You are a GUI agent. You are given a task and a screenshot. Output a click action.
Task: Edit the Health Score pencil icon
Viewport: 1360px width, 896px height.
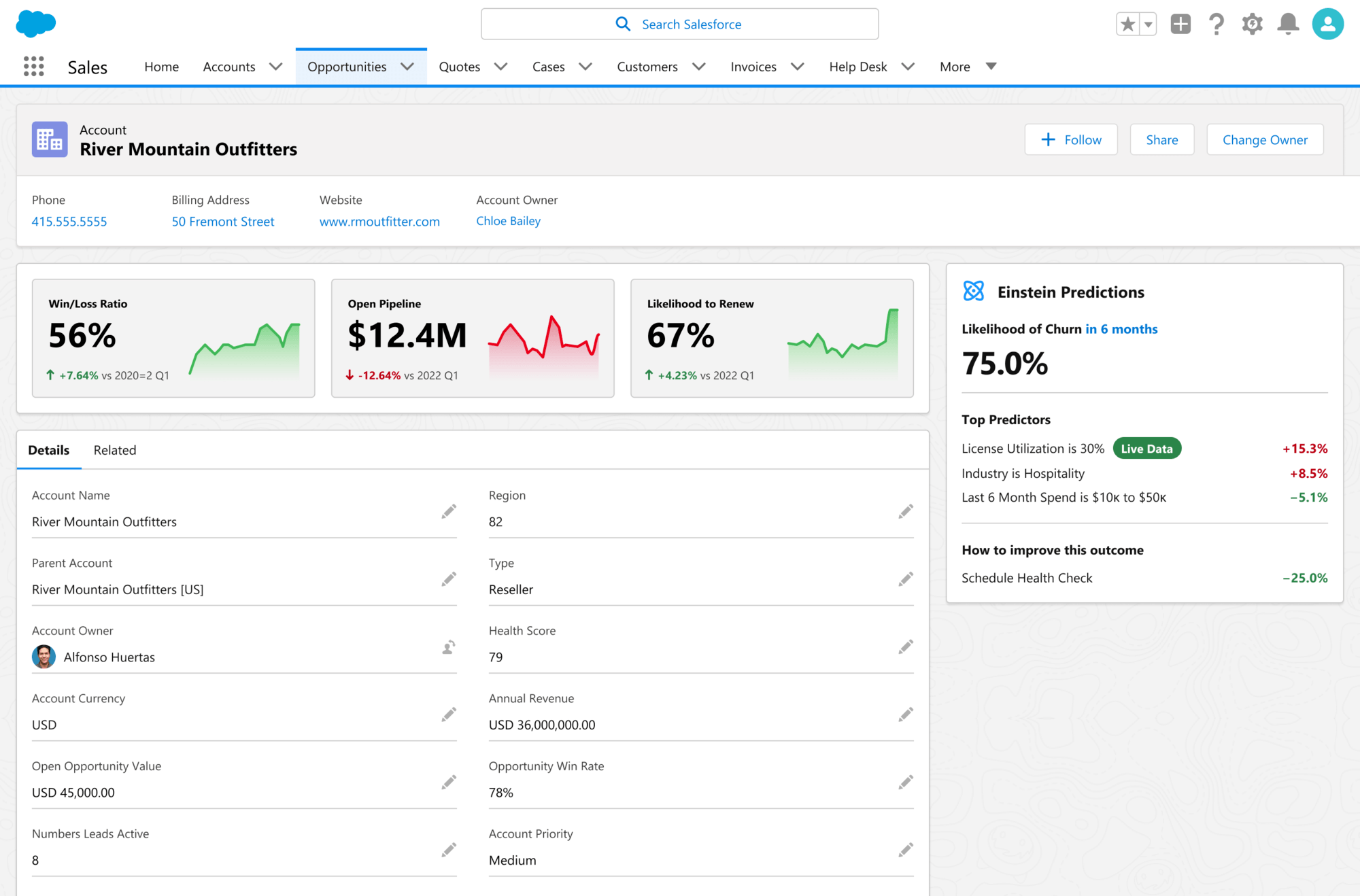click(x=905, y=647)
